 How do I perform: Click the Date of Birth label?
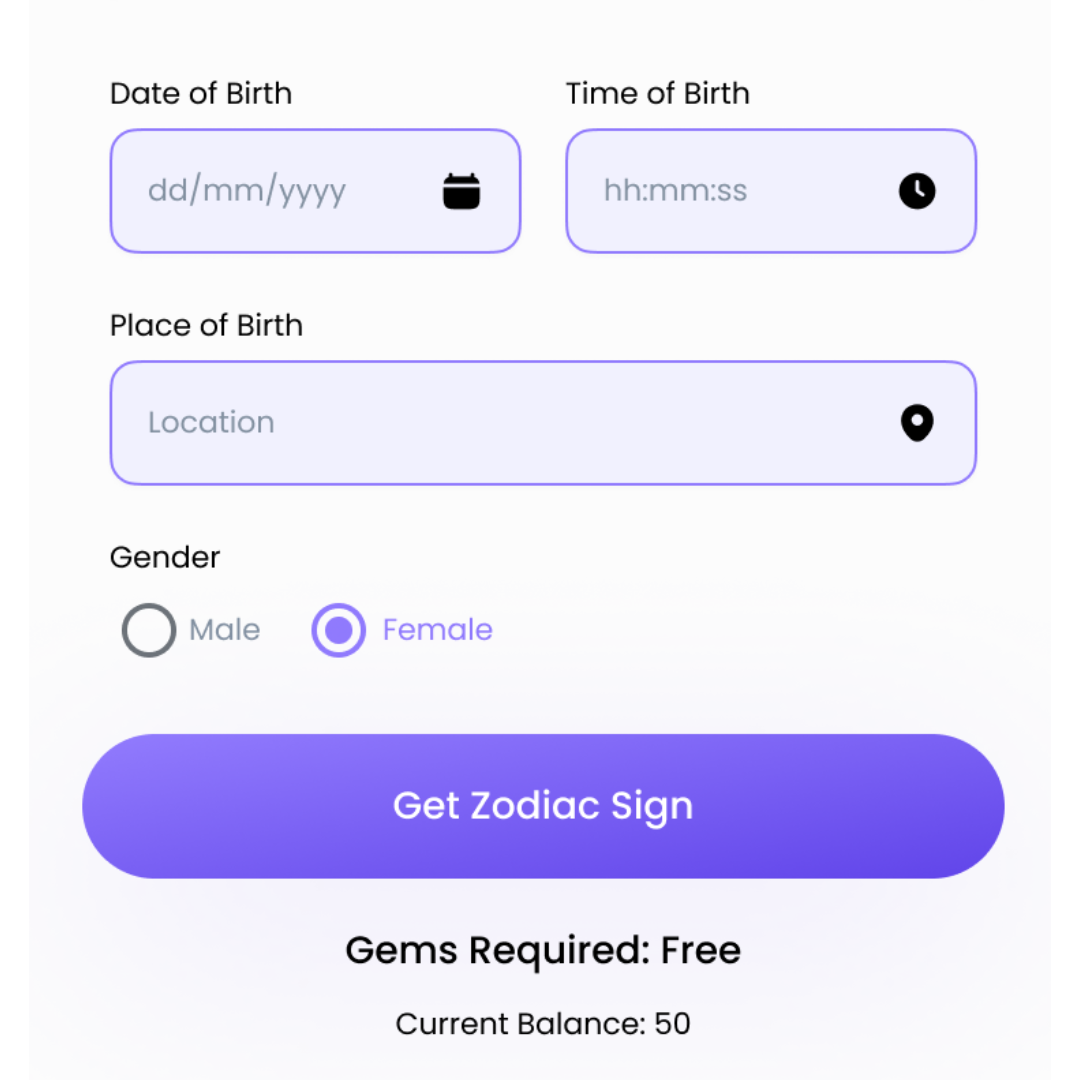point(201,94)
